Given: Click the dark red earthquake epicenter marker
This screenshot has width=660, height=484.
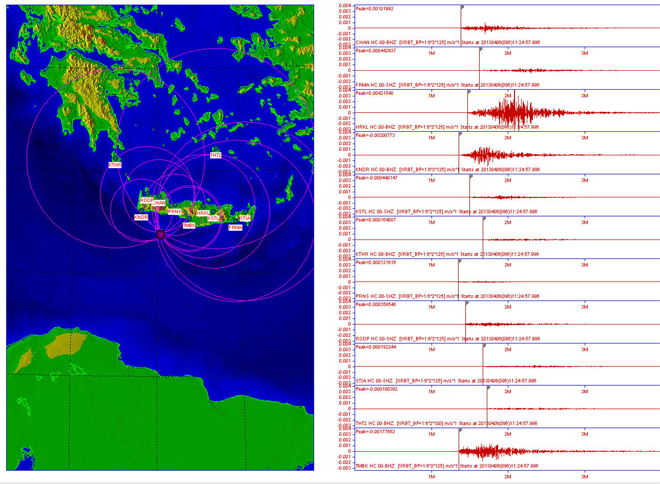Looking at the screenshot, I should (160, 234).
